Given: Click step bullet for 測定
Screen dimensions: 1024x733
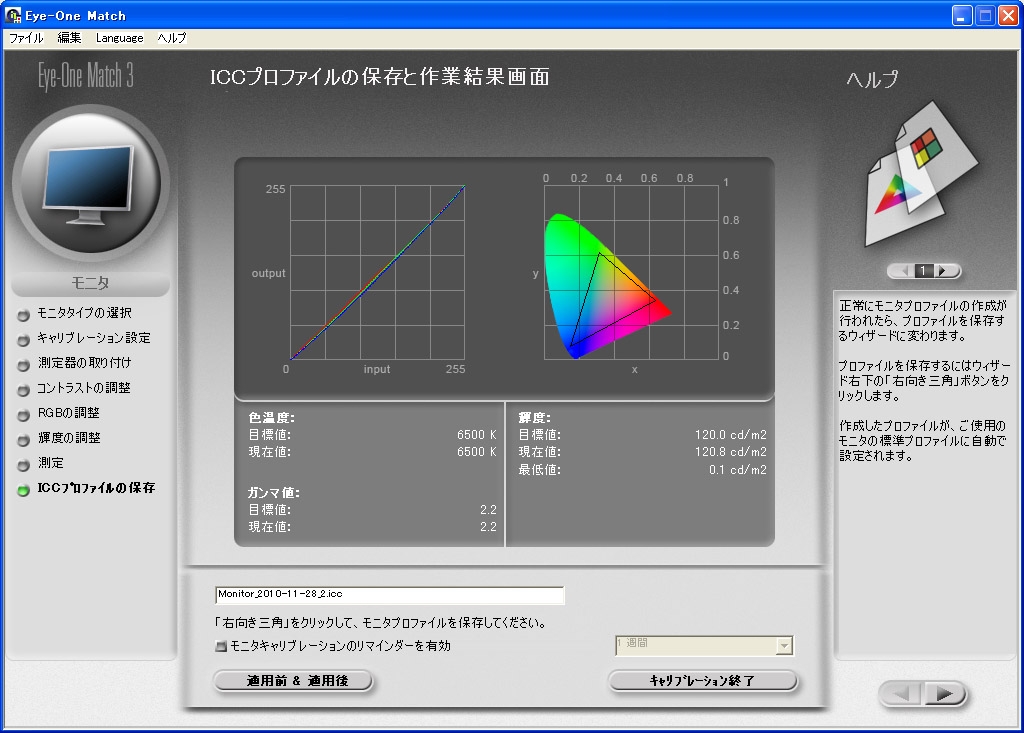Looking at the screenshot, I should point(24,464).
